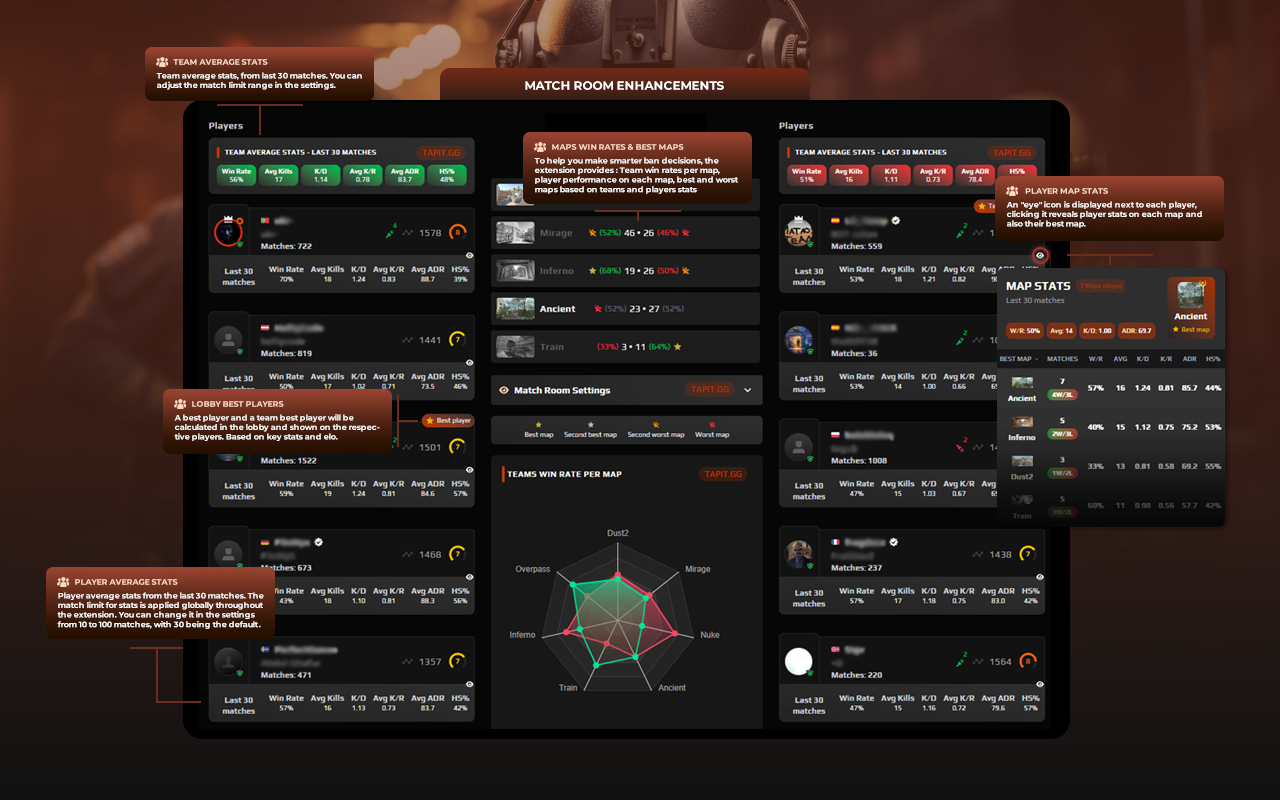The height and width of the screenshot is (800, 1280).
Task: Toggle the eye icon for the 722-matches player
Action: pos(469,255)
